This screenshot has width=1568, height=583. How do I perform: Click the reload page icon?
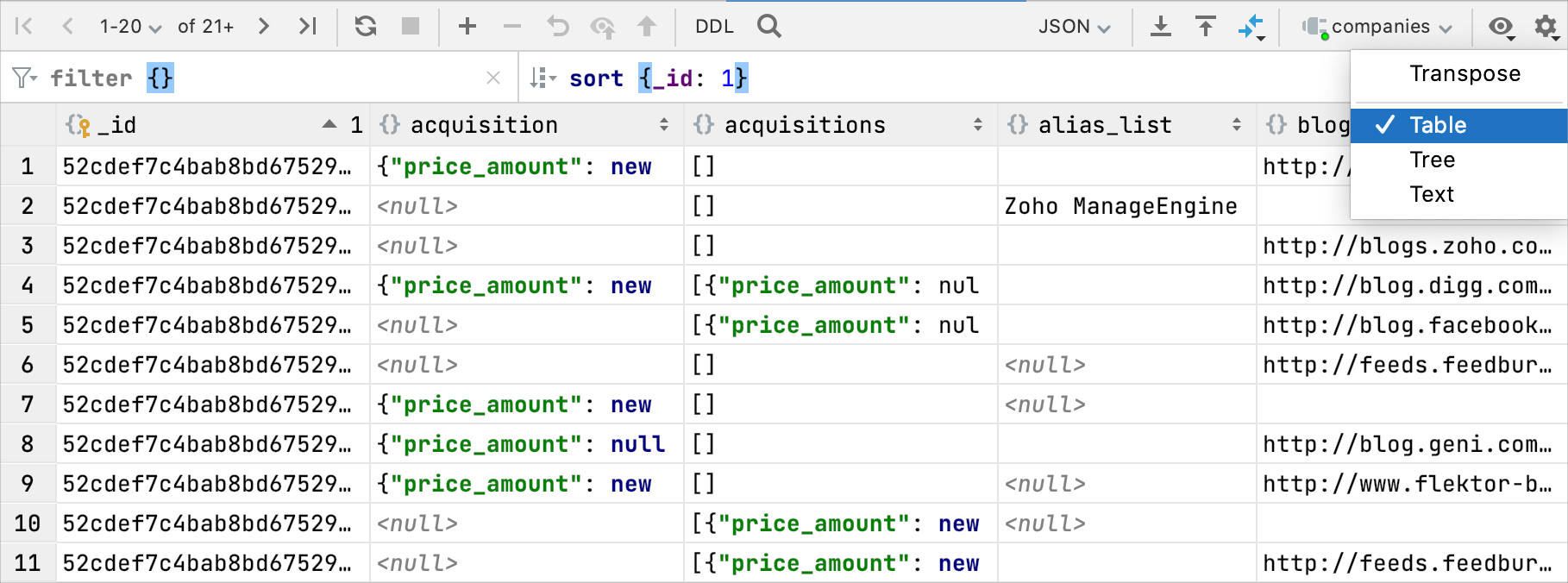point(366,26)
